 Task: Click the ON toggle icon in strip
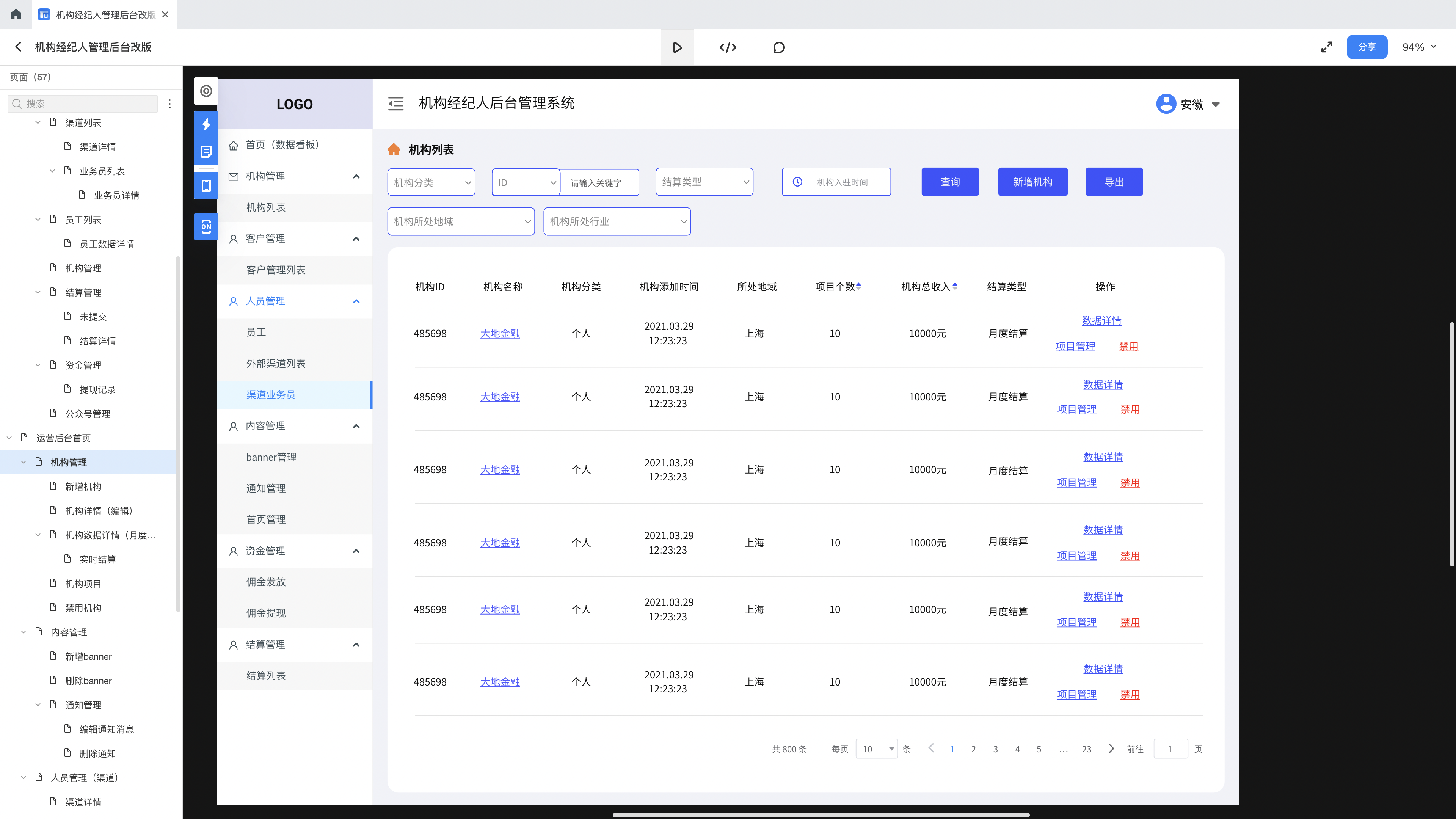point(206,227)
